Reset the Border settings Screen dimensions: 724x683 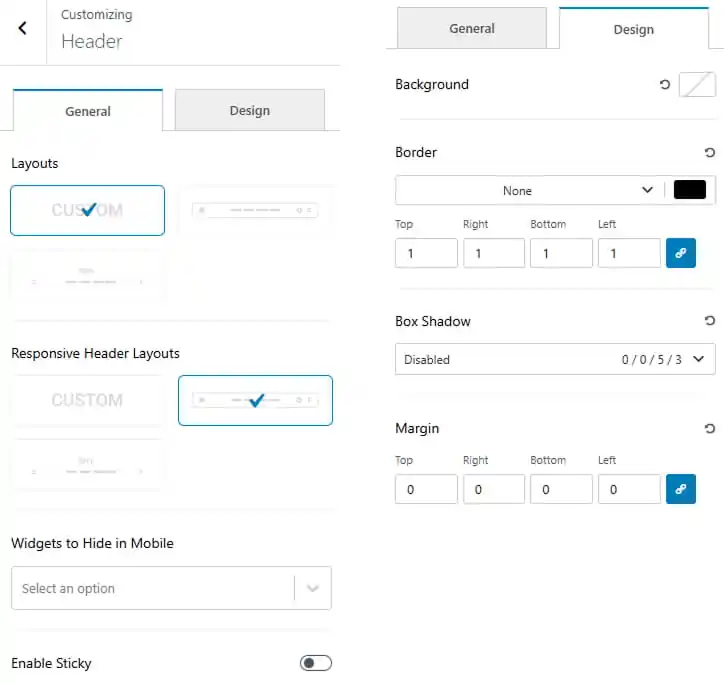[710, 152]
